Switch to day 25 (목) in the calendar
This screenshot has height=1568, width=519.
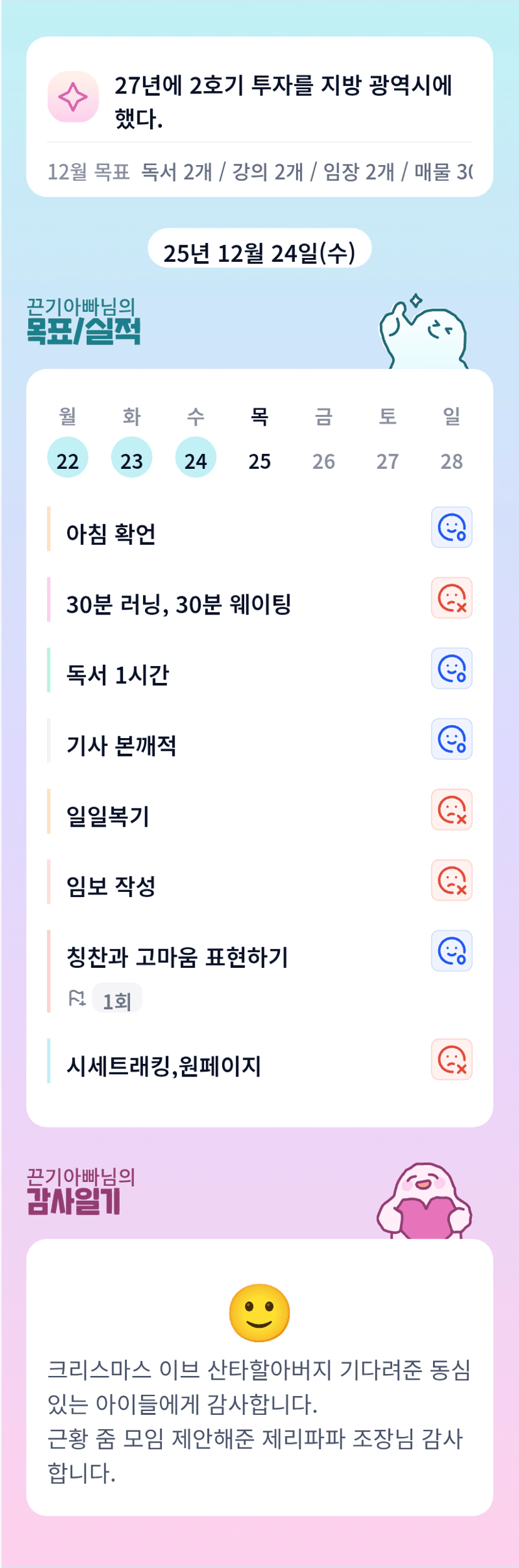259,460
